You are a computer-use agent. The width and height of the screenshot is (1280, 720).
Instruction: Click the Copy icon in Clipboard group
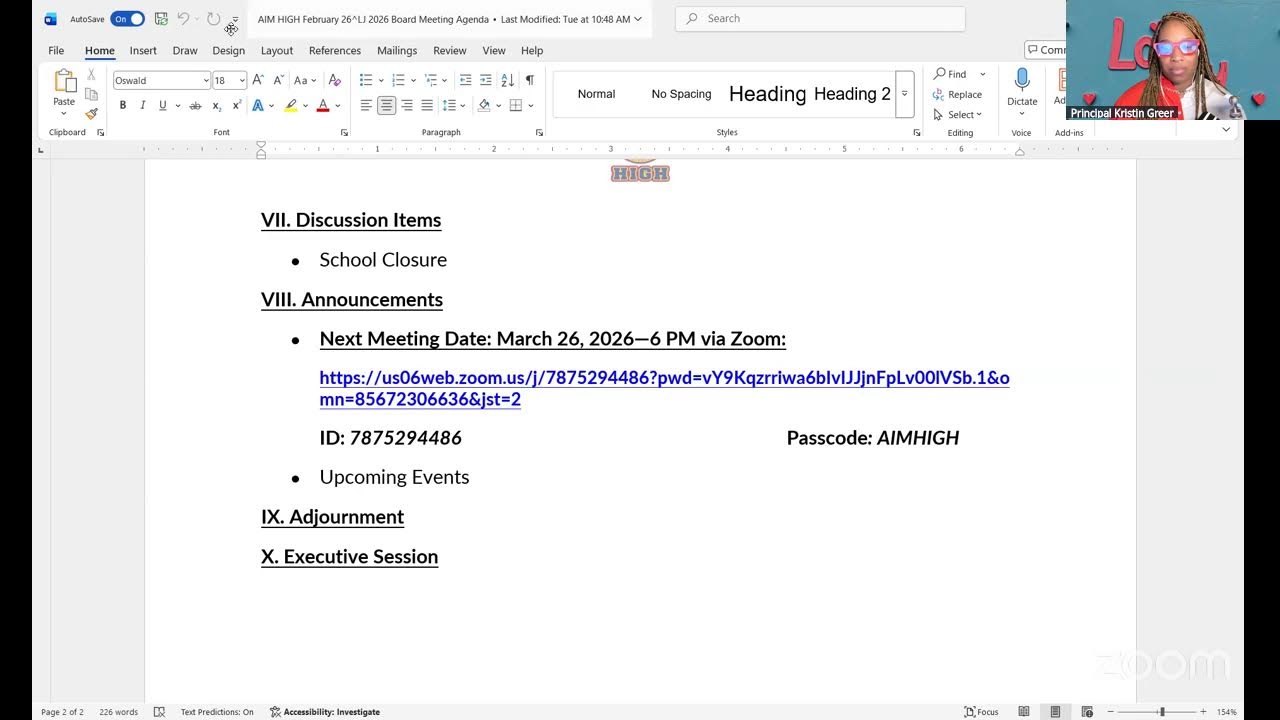(91, 94)
